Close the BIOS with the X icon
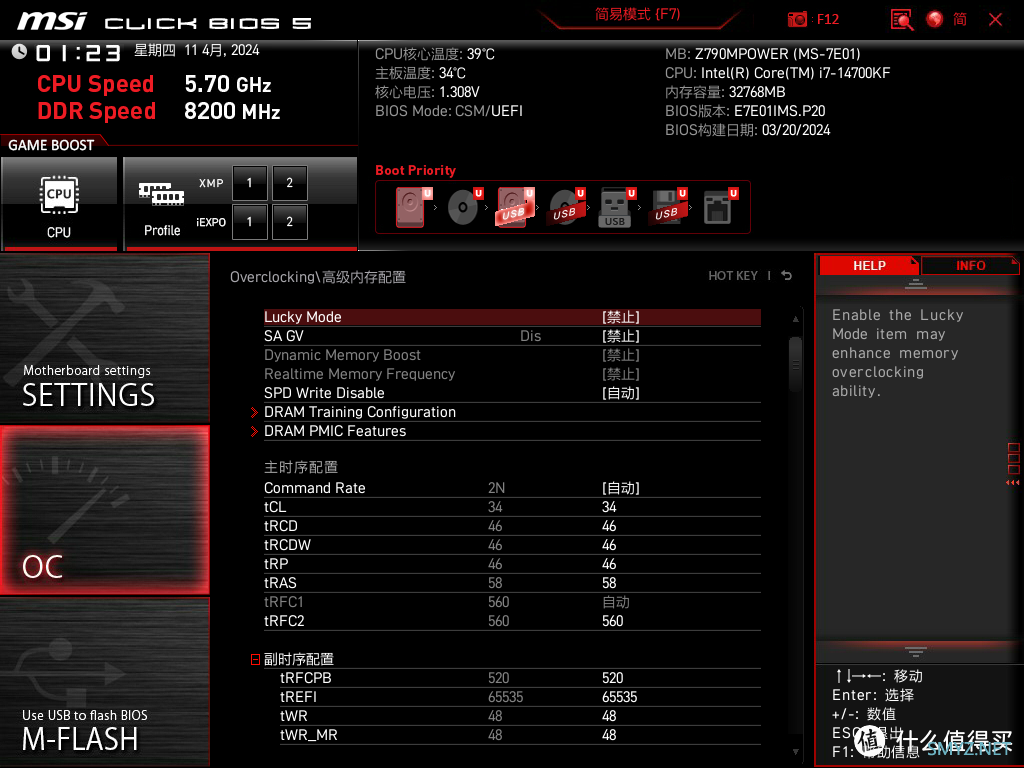 click(995, 20)
